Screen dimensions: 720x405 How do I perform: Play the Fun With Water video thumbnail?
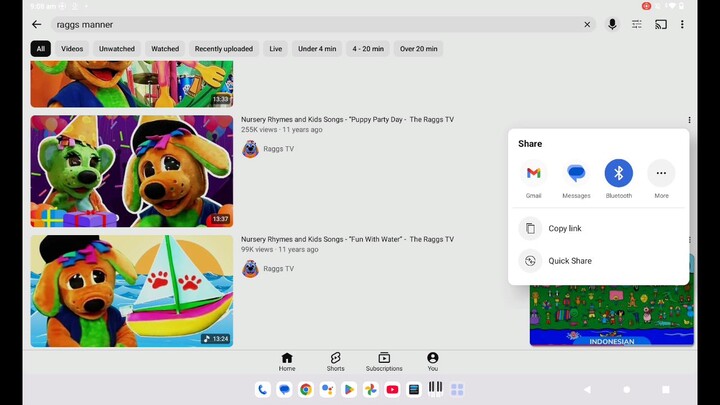coord(131,290)
